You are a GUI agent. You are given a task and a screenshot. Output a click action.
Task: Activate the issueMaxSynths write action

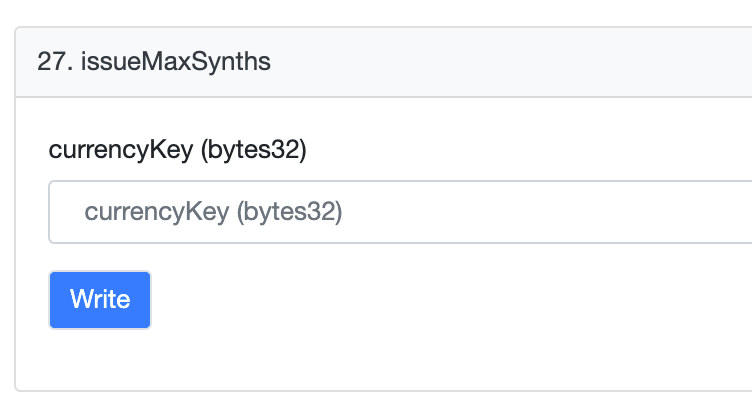coord(100,300)
